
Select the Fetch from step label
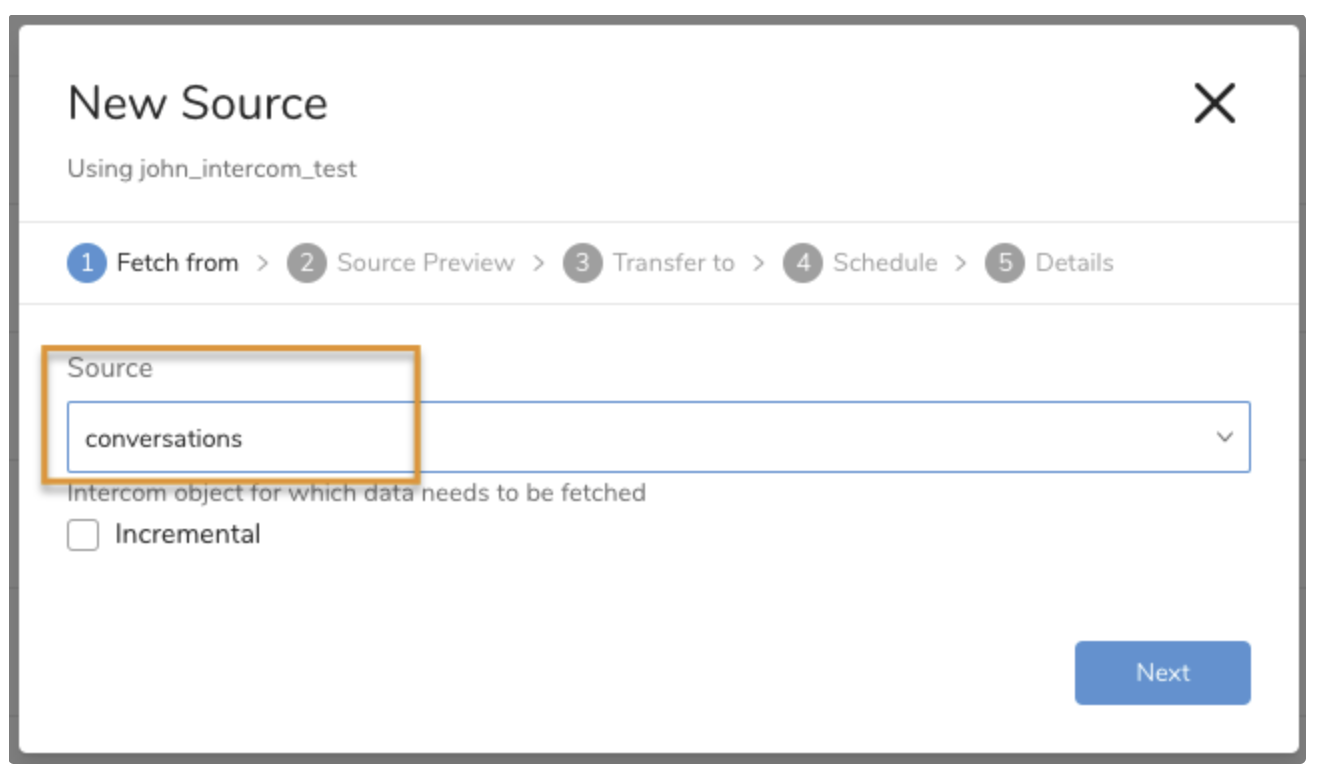coord(177,263)
